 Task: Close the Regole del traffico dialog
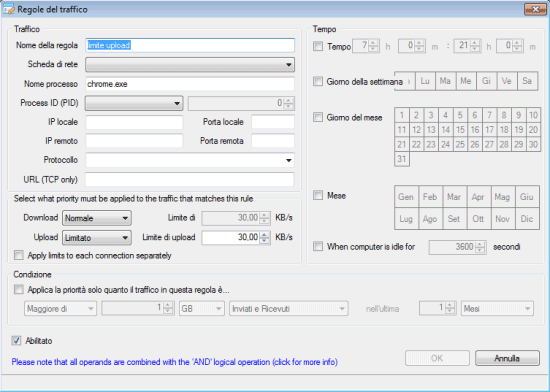535,9
